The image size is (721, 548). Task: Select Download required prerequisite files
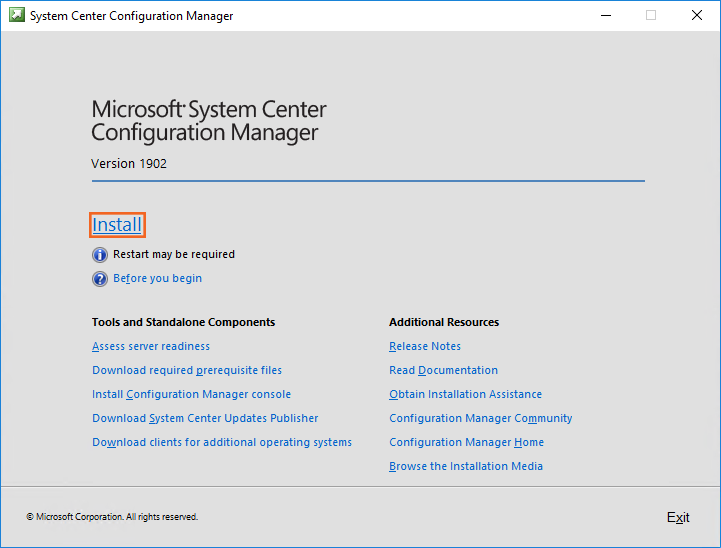[x=187, y=370]
